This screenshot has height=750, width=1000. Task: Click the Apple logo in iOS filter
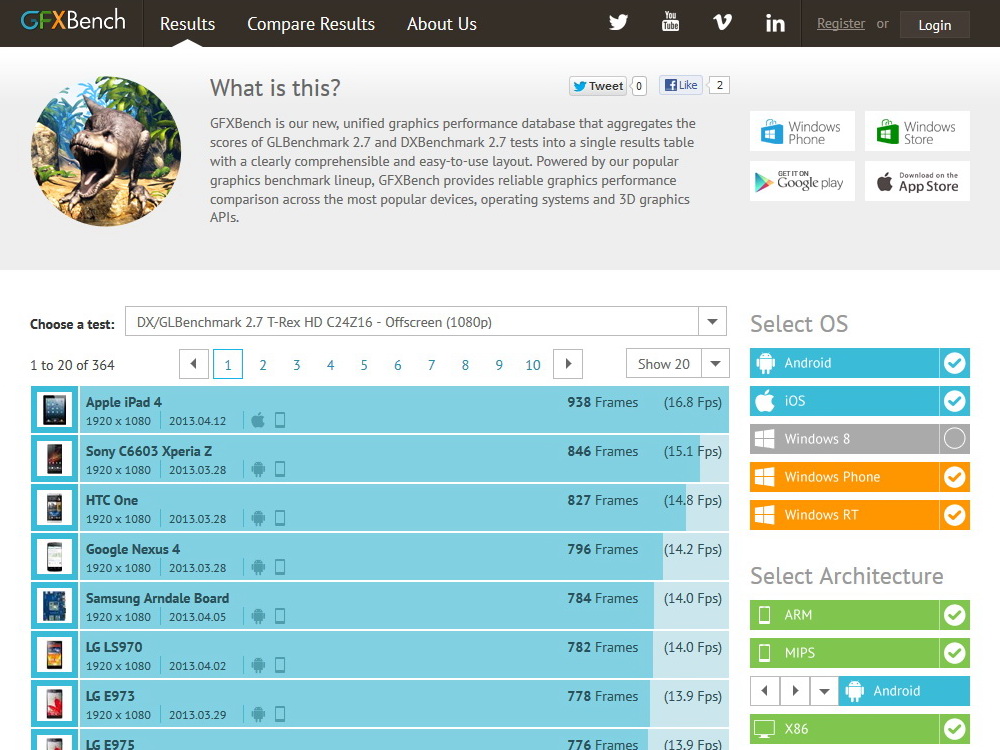765,401
